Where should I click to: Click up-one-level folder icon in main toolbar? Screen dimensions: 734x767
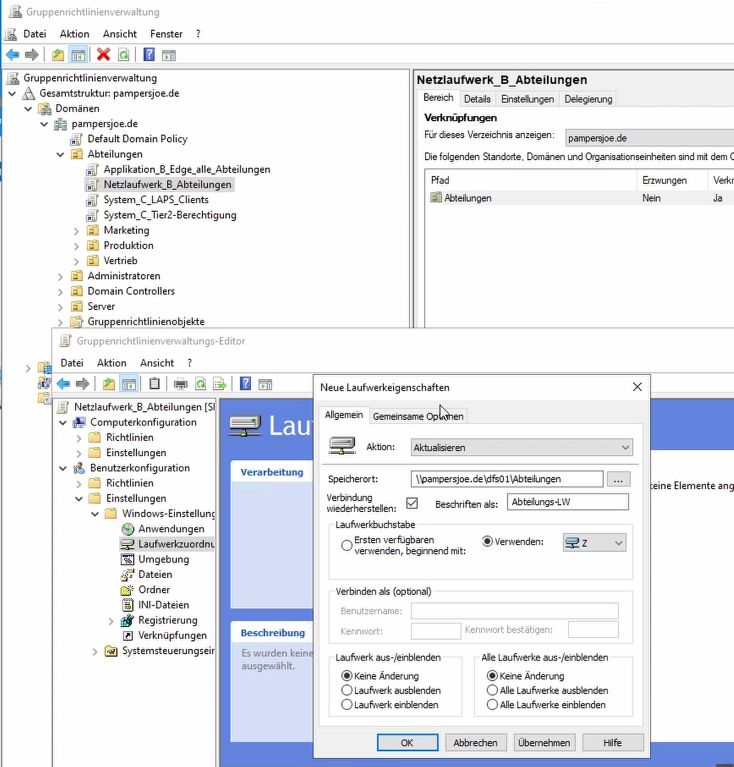click(58, 55)
